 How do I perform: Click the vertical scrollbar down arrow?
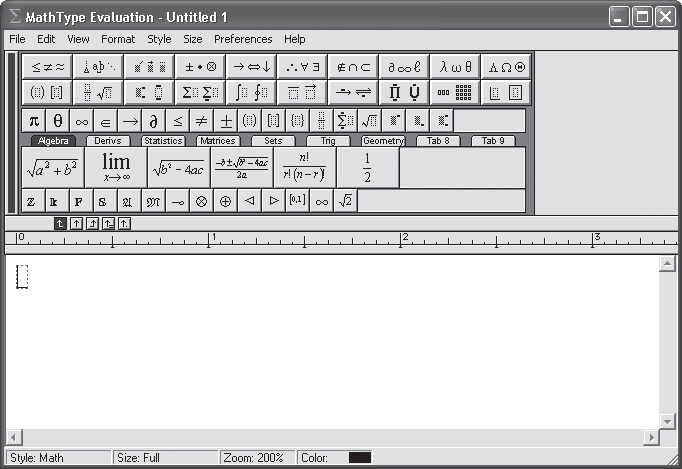coord(666,420)
